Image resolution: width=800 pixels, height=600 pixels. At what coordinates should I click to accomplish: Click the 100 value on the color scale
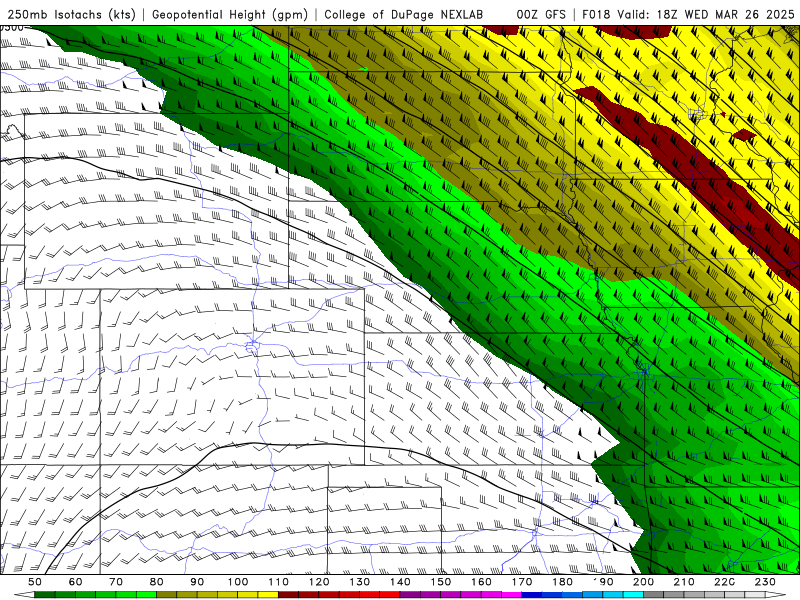tap(237, 582)
